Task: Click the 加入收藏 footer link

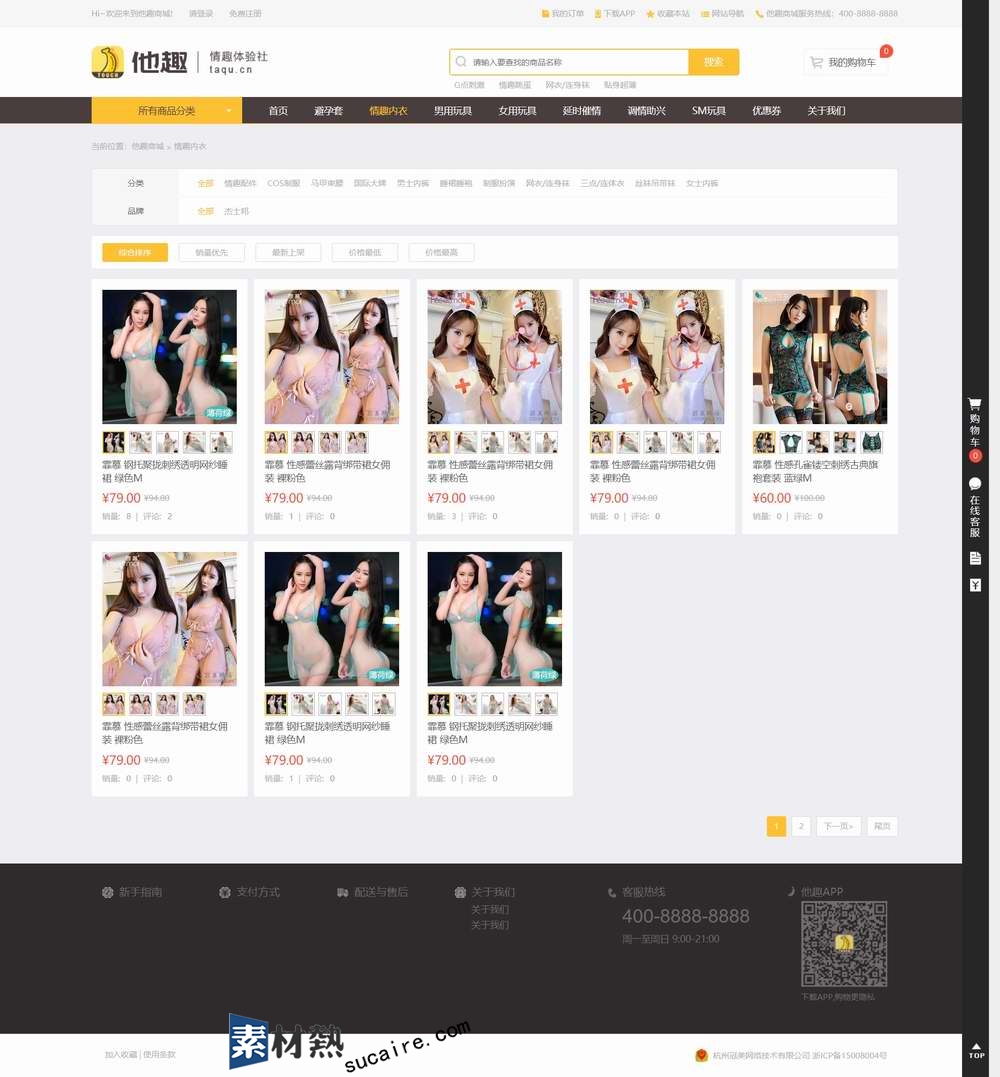Action: [121, 1054]
